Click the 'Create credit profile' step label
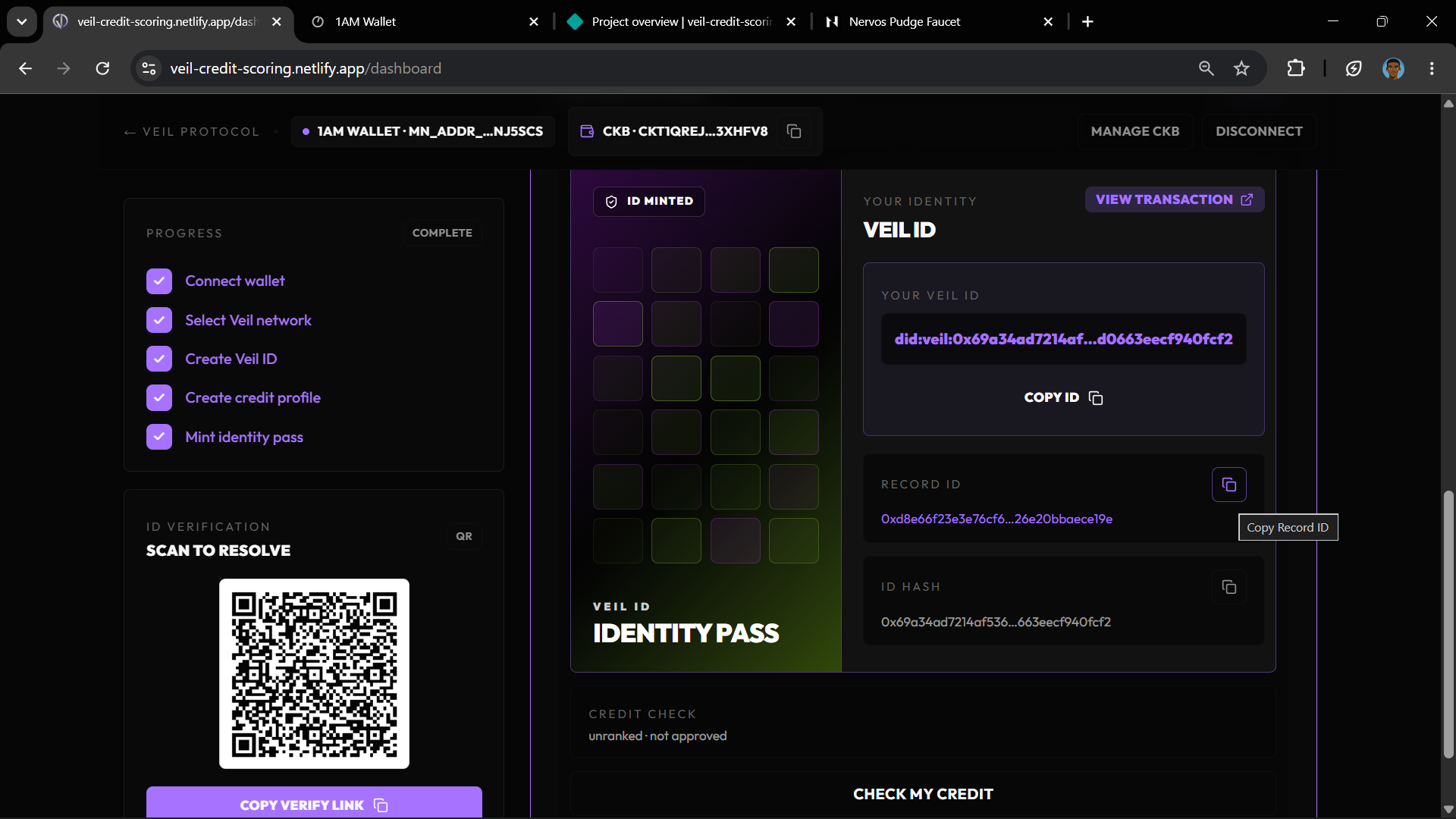1456x819 pixels. tap(253, 397)
